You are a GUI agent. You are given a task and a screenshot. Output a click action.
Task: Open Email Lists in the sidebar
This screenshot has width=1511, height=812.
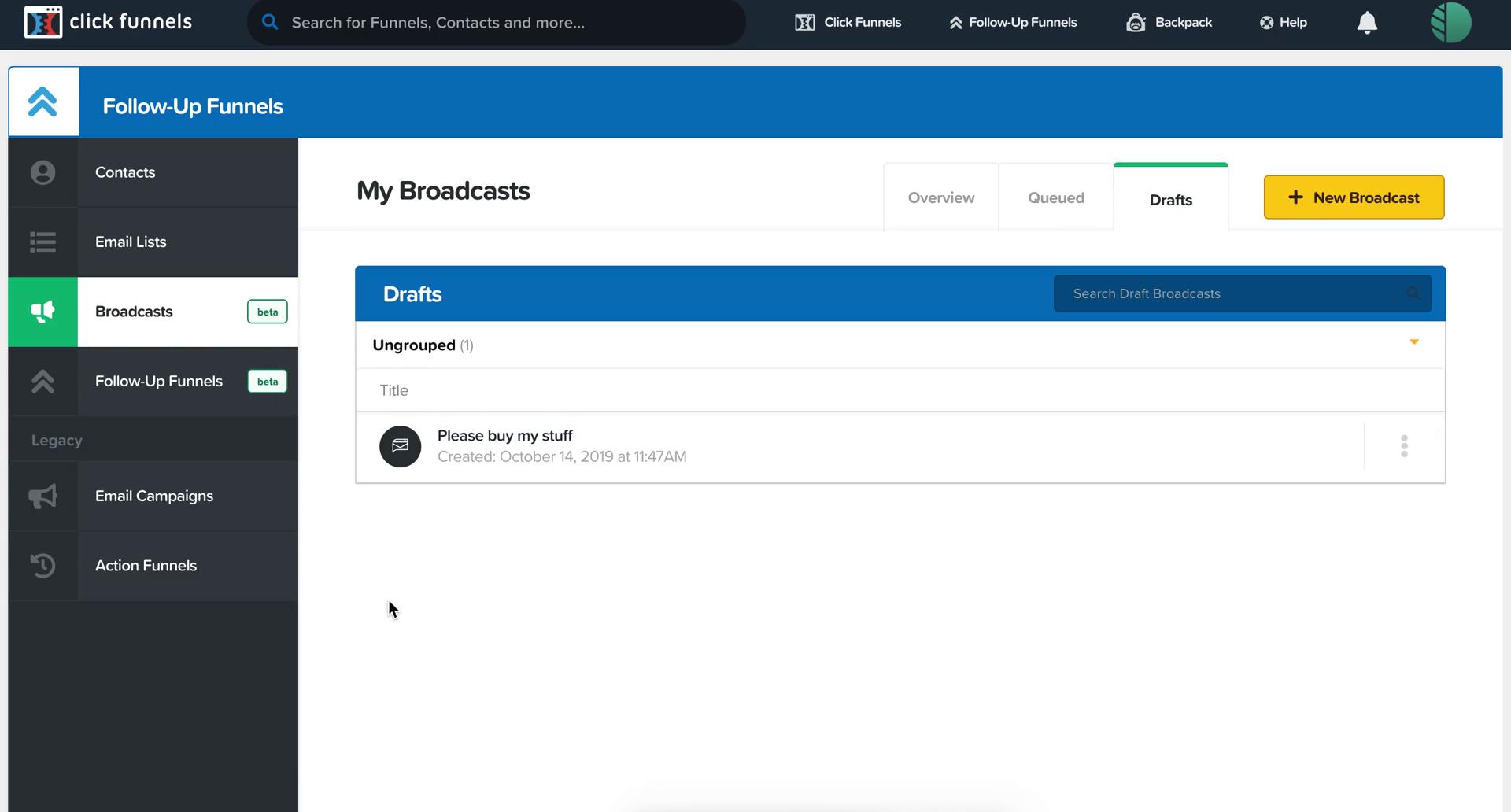(153, 242)
